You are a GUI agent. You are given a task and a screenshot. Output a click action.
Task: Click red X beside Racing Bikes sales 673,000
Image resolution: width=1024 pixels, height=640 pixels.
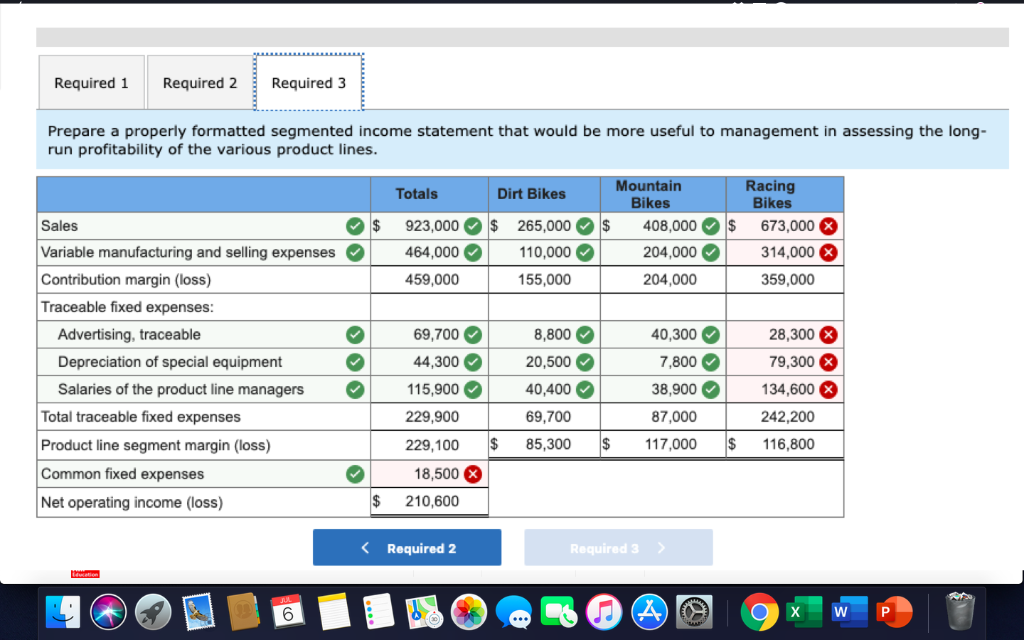[828, 227]
